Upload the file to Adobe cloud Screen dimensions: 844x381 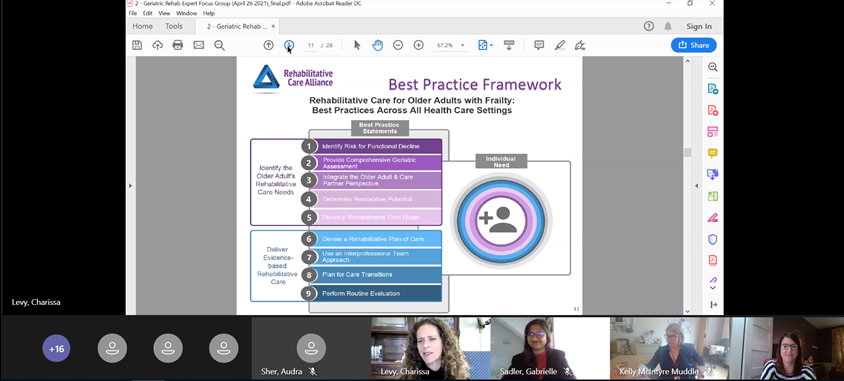157,45
